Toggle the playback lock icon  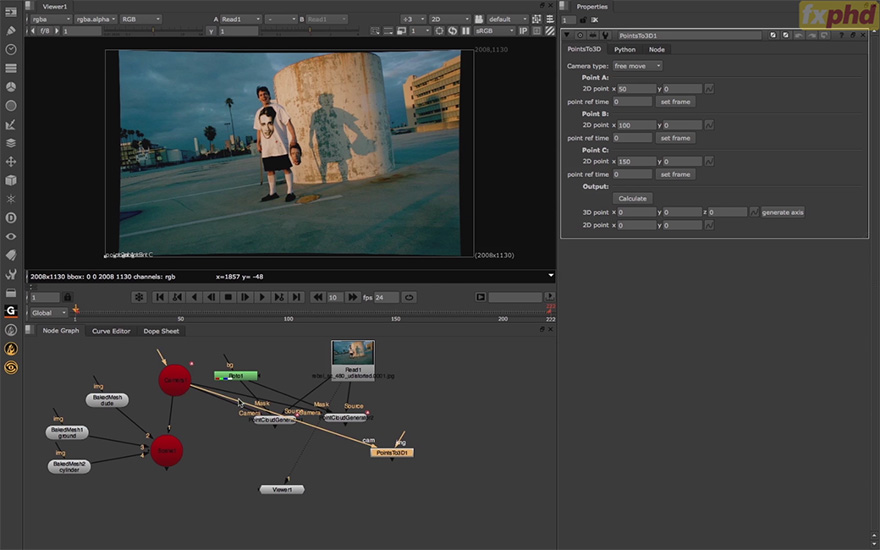(x=67, y=297)
